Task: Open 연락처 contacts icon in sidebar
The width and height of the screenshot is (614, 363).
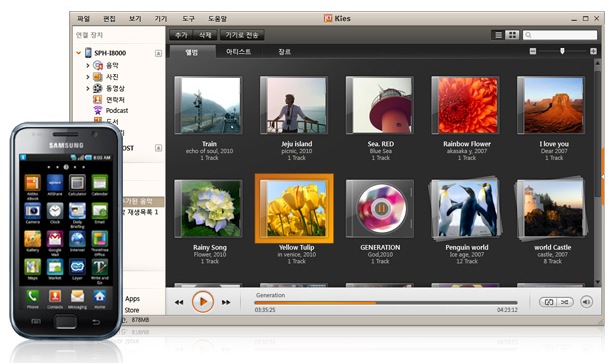Action: [98, 99]
